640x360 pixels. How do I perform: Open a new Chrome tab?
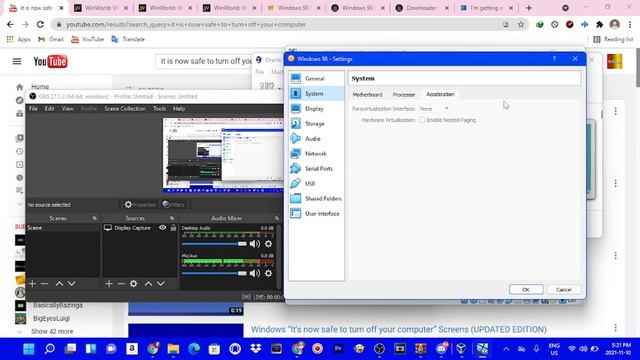click(529, 8)
